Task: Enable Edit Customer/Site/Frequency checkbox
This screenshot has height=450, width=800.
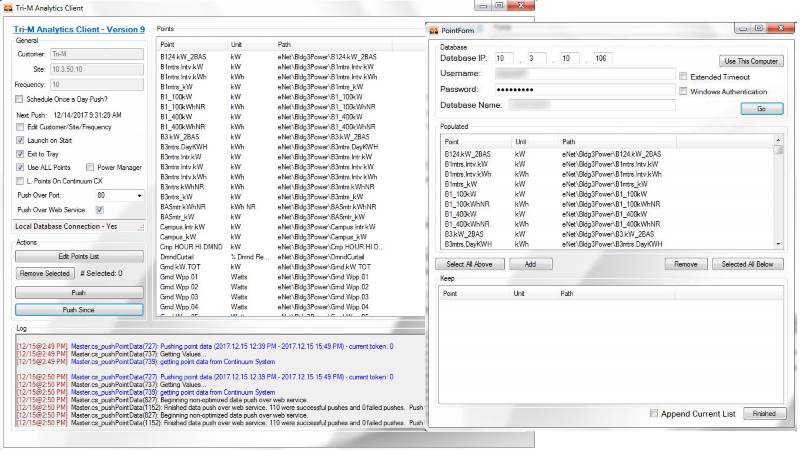Action: click(20, 127)
